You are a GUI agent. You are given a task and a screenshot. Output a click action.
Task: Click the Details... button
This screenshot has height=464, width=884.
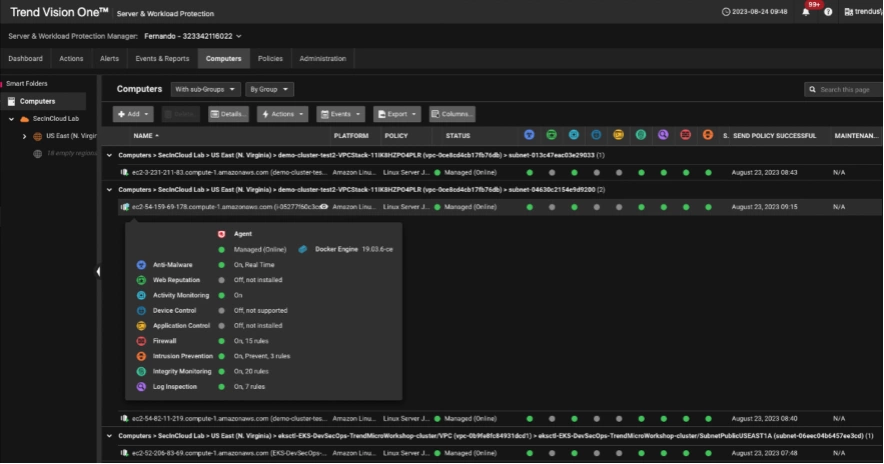click(228, 114)
